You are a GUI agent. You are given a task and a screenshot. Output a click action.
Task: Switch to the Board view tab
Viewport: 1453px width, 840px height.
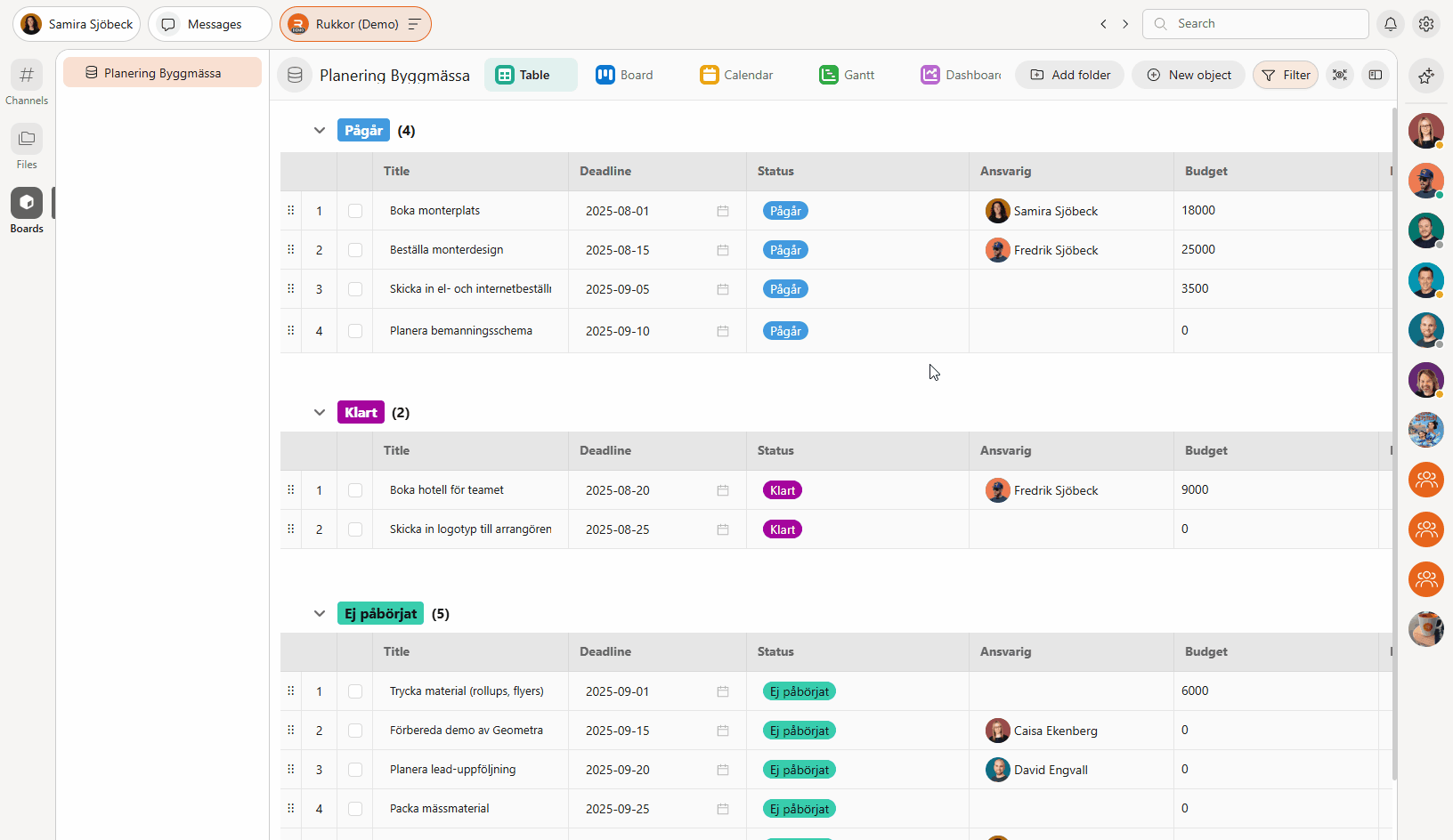[x=624, y=76]
